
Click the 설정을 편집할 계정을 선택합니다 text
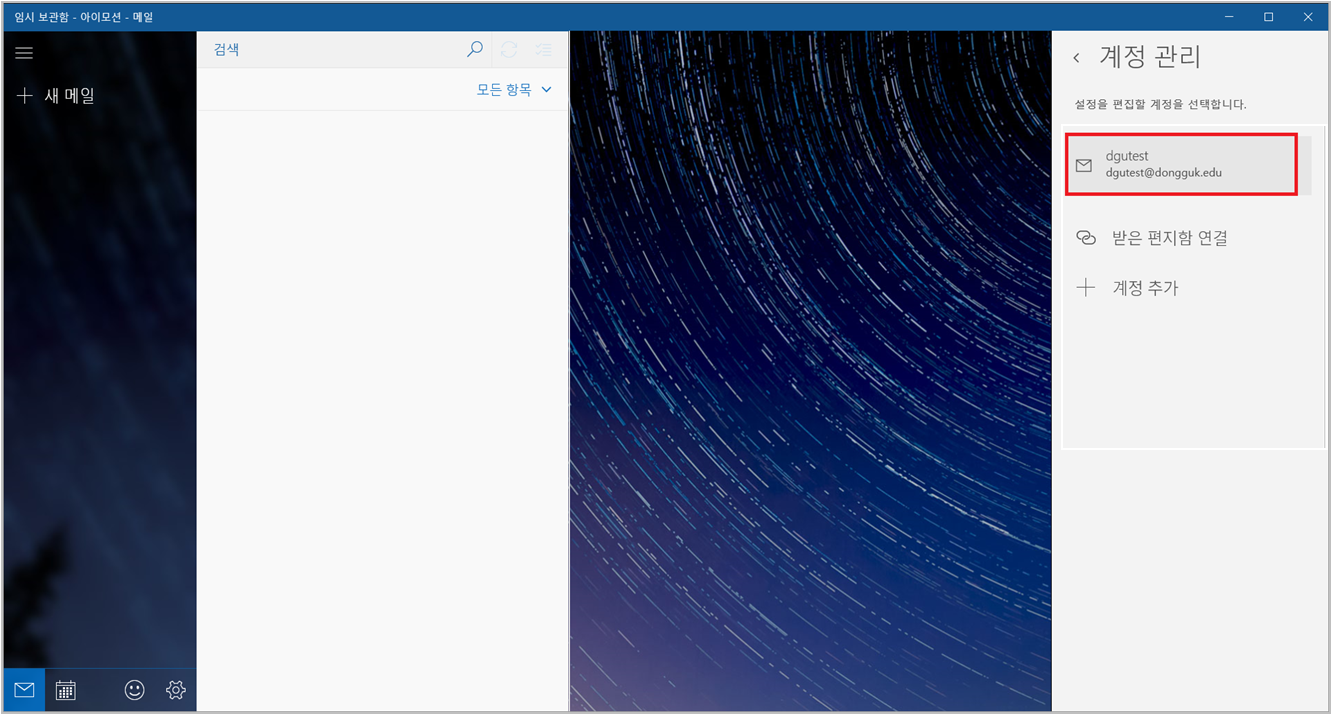tap(1161, 104)
